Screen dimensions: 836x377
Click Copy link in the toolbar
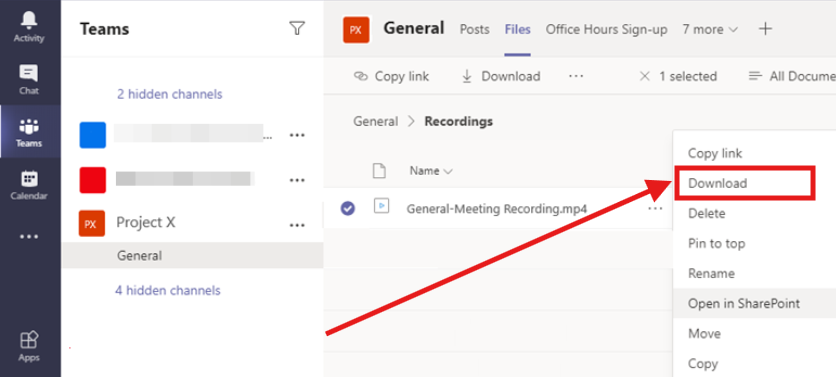tap(391, 76)
